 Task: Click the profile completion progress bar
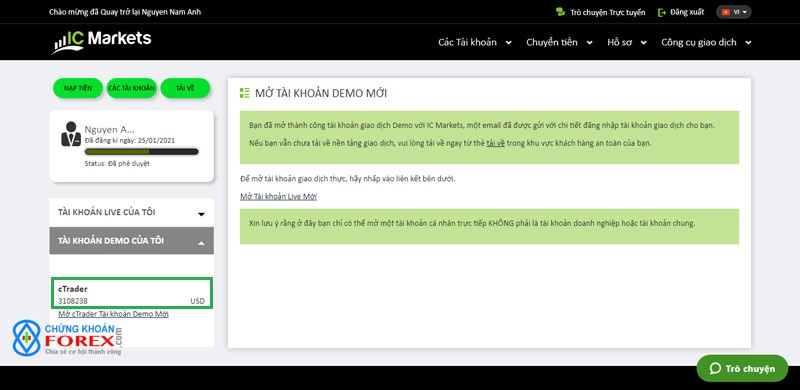click(x=141, y=152)
